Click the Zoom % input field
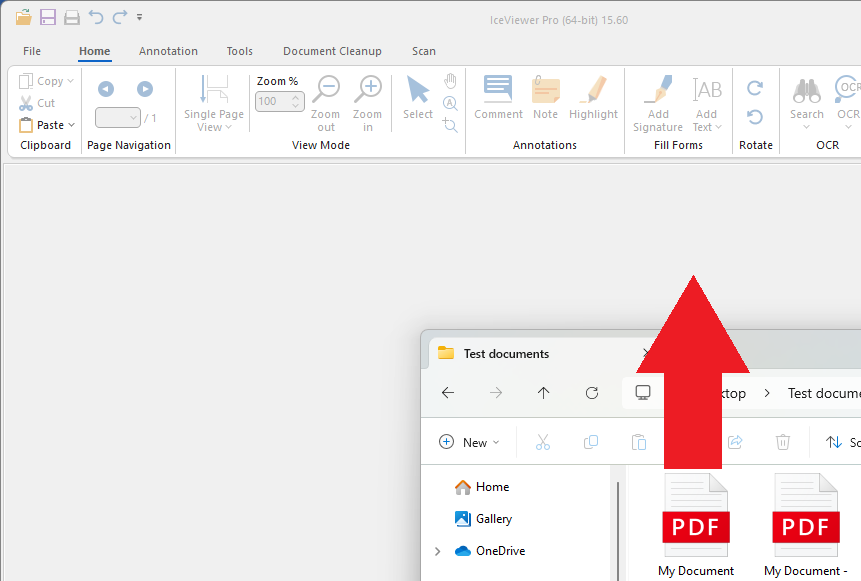Image resolution: width=861 pixels, height=581 pixels. [x=272, y=101]
